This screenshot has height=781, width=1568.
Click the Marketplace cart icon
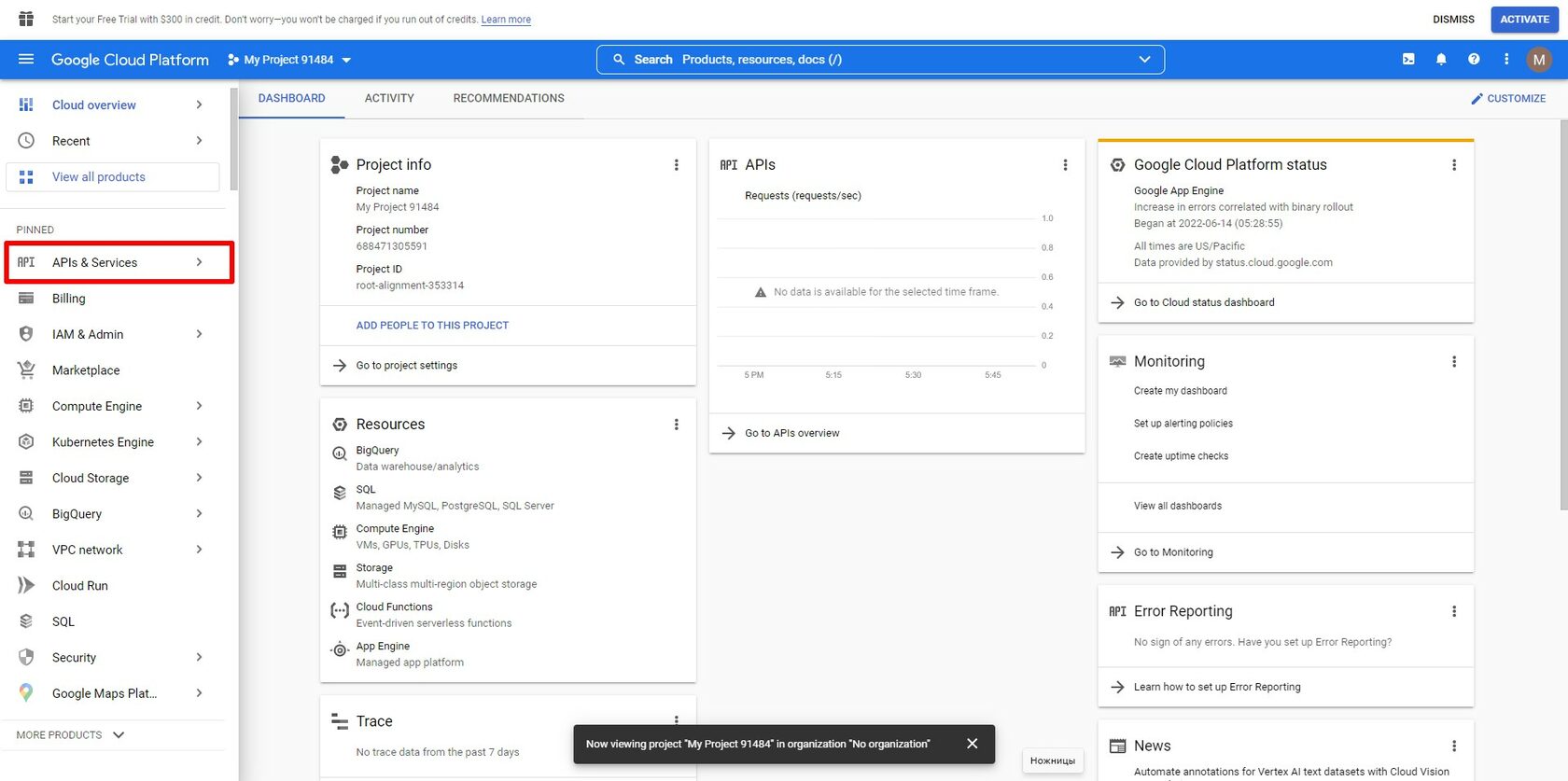[26, 370]
